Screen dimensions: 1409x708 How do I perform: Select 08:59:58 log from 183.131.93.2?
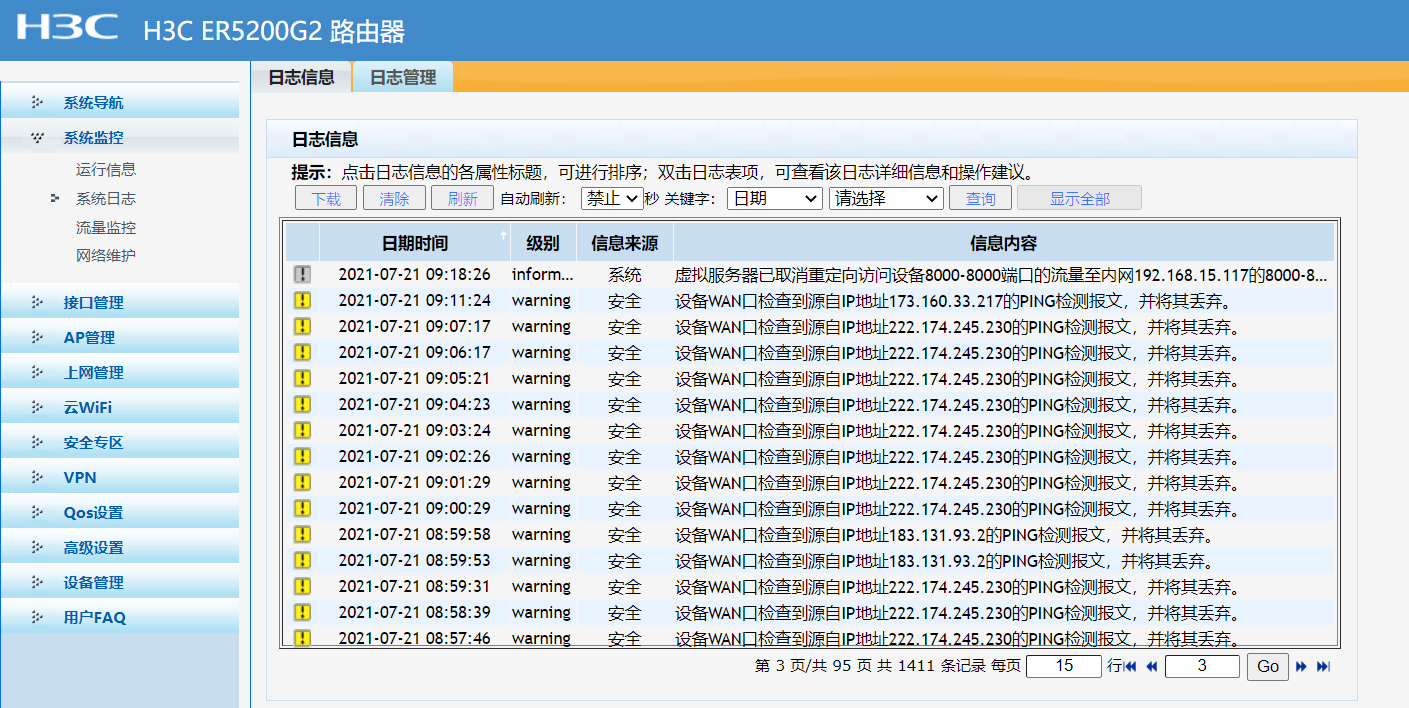click(x=810, y=534)
